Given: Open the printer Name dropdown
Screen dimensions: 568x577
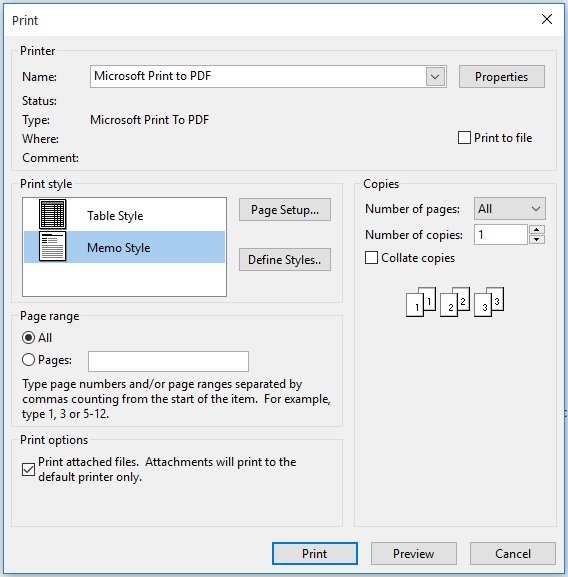Looking at the screenshot, I should (x=435, y=77).
